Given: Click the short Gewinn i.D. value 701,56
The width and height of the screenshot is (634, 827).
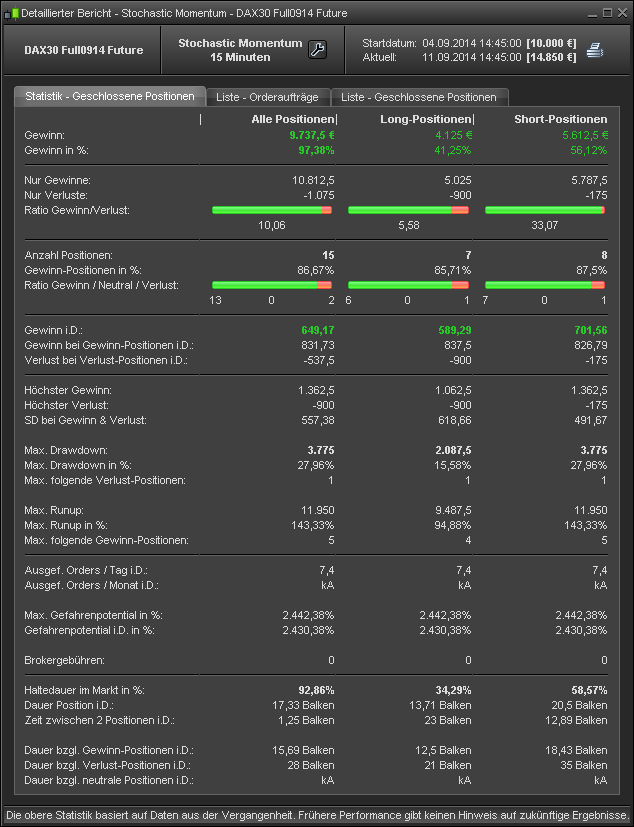Looking at the screenshot, I should point(591,330).
